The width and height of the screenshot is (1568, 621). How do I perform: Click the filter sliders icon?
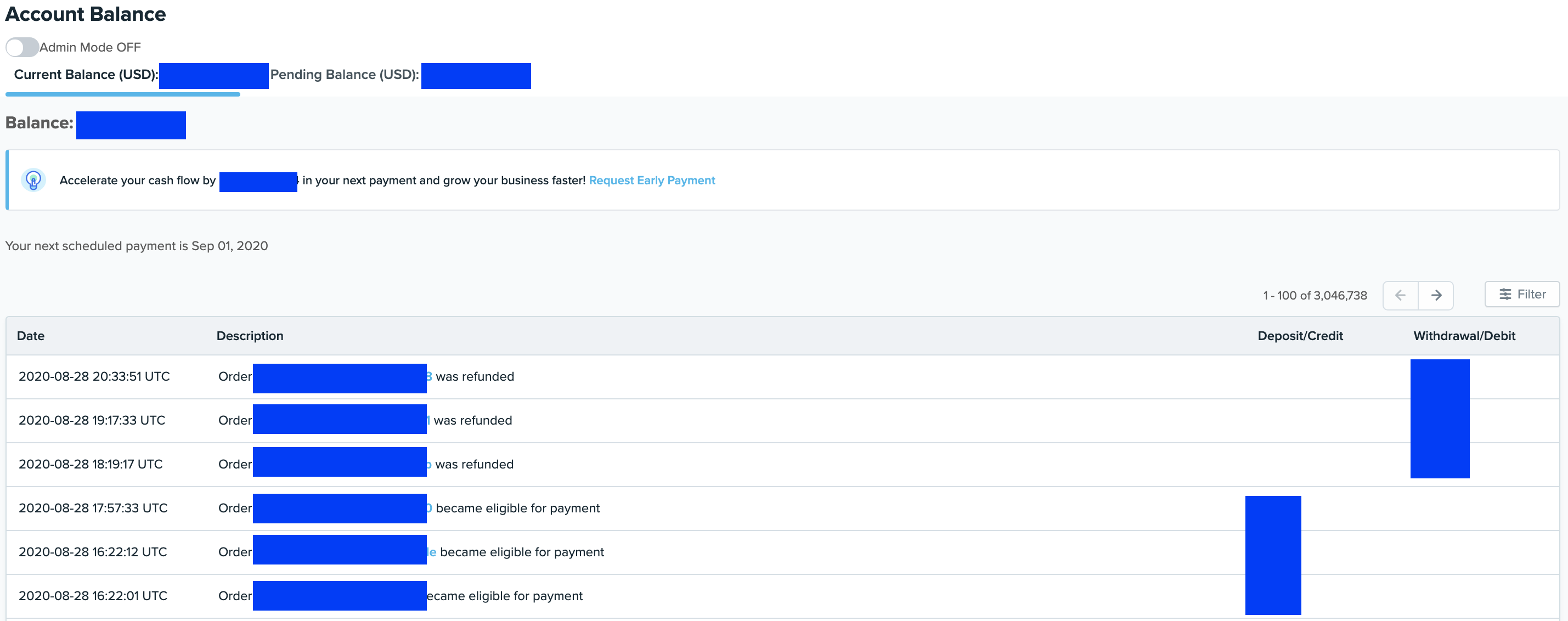(x=1505, y=294)
